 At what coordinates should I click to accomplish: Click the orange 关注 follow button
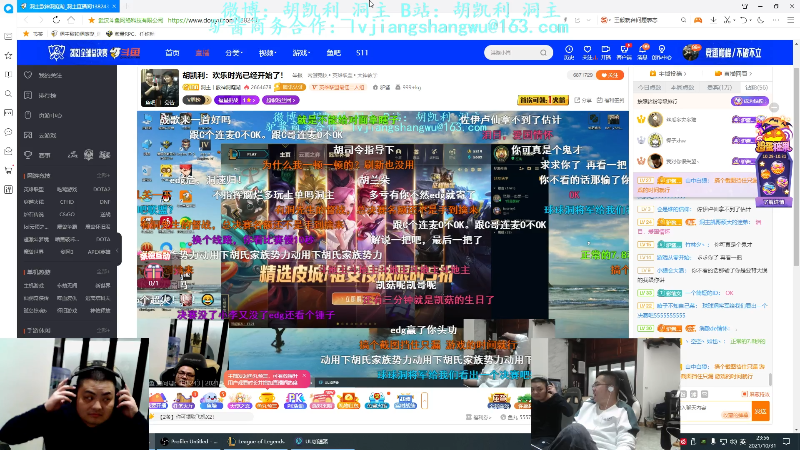coord(610,75)
